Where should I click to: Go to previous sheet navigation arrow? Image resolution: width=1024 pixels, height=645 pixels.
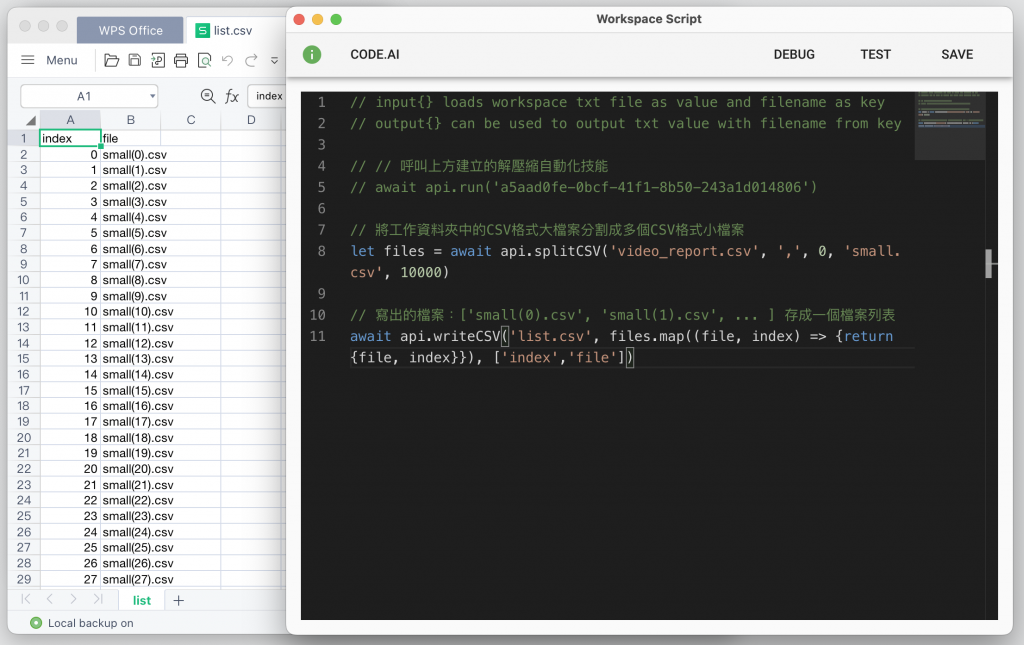click(50, 599)
